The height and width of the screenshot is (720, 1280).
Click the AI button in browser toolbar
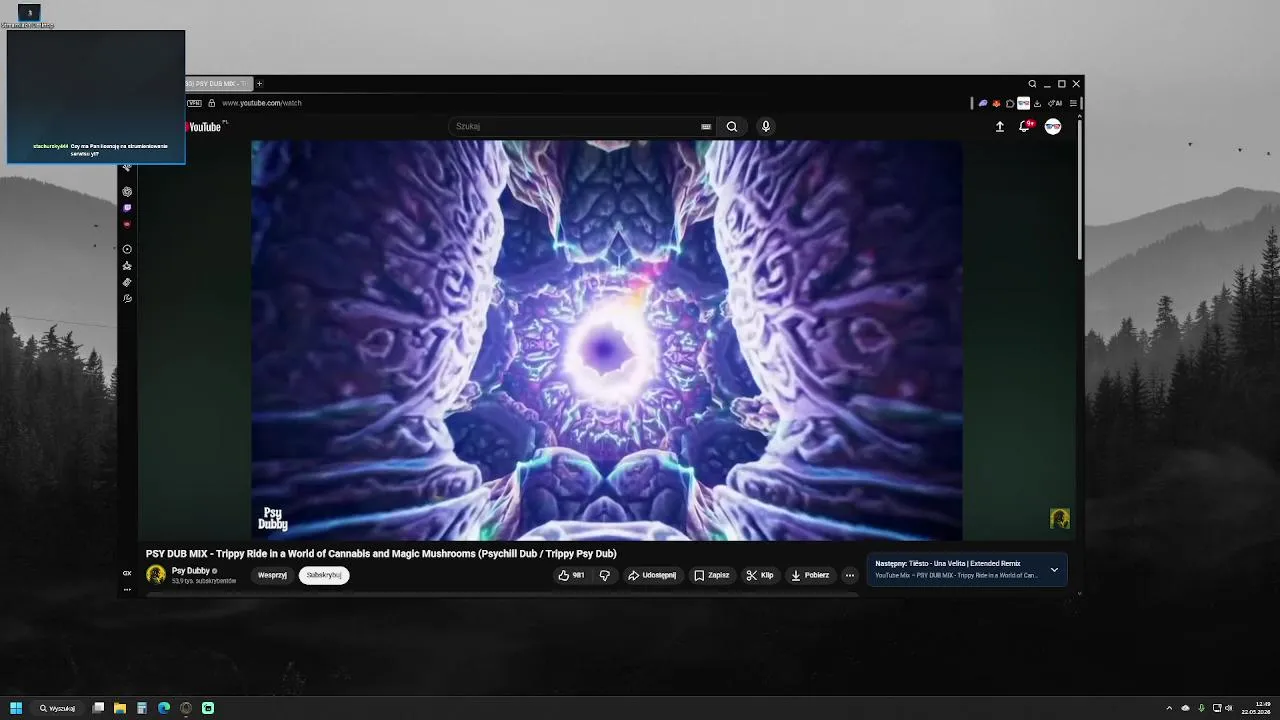tap(1056, 103)
